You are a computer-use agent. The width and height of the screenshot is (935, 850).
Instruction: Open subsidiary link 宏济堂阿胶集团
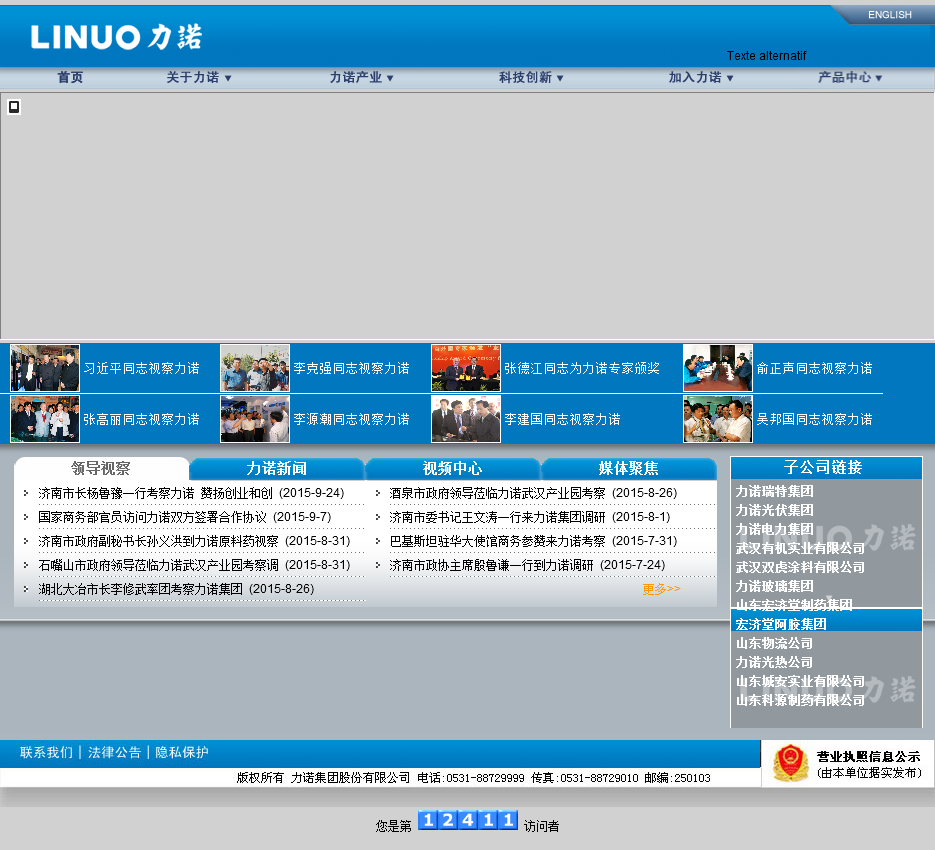click(781, 625)
